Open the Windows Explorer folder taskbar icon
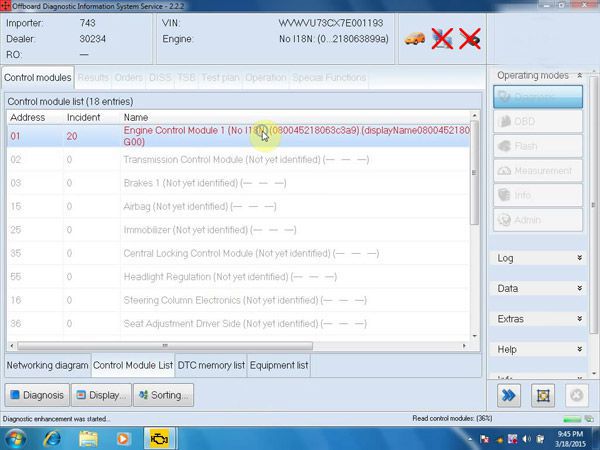The height and width of the screenshot is (450, 600). pos(88,439)
